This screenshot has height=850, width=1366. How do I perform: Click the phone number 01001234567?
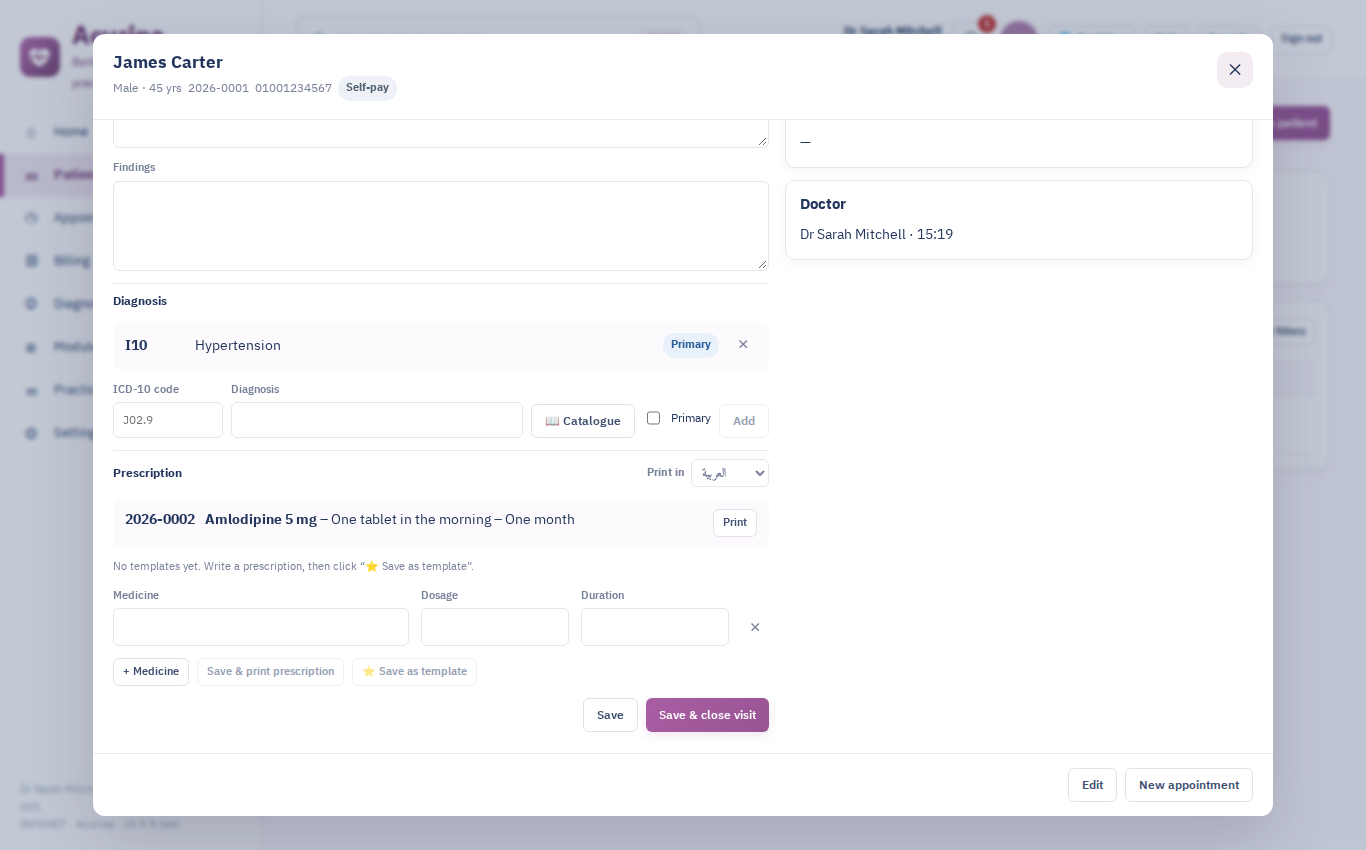click(293, 88)
